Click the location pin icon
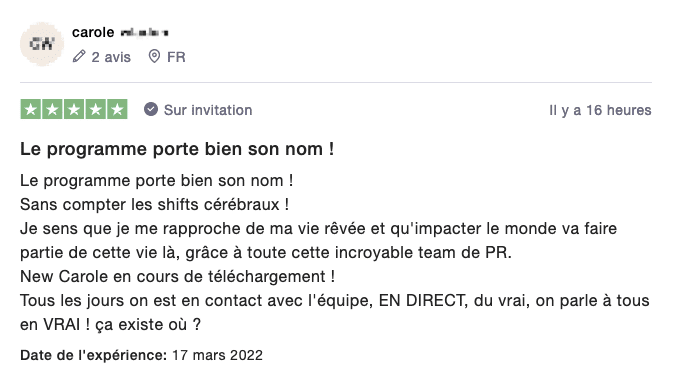This screenshot has height=380, width=674. pos(154,56)
